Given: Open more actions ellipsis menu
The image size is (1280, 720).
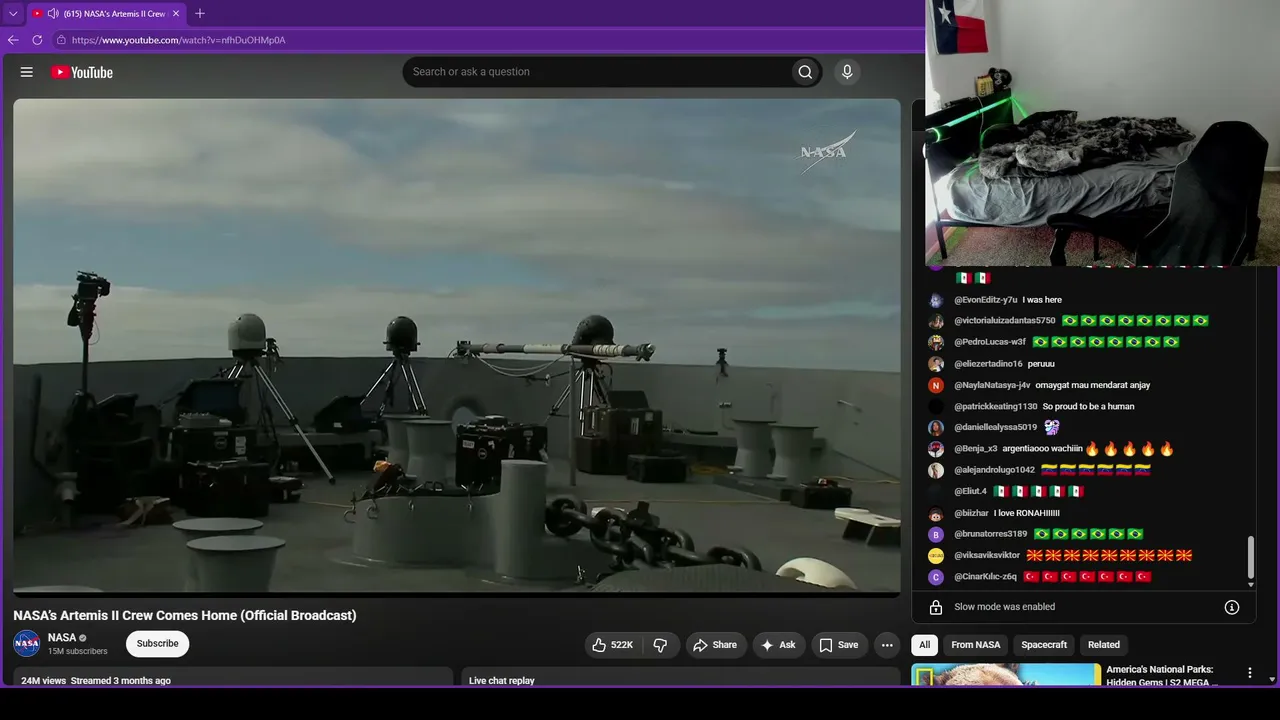Looking at the screenshot, I should 887,645.
